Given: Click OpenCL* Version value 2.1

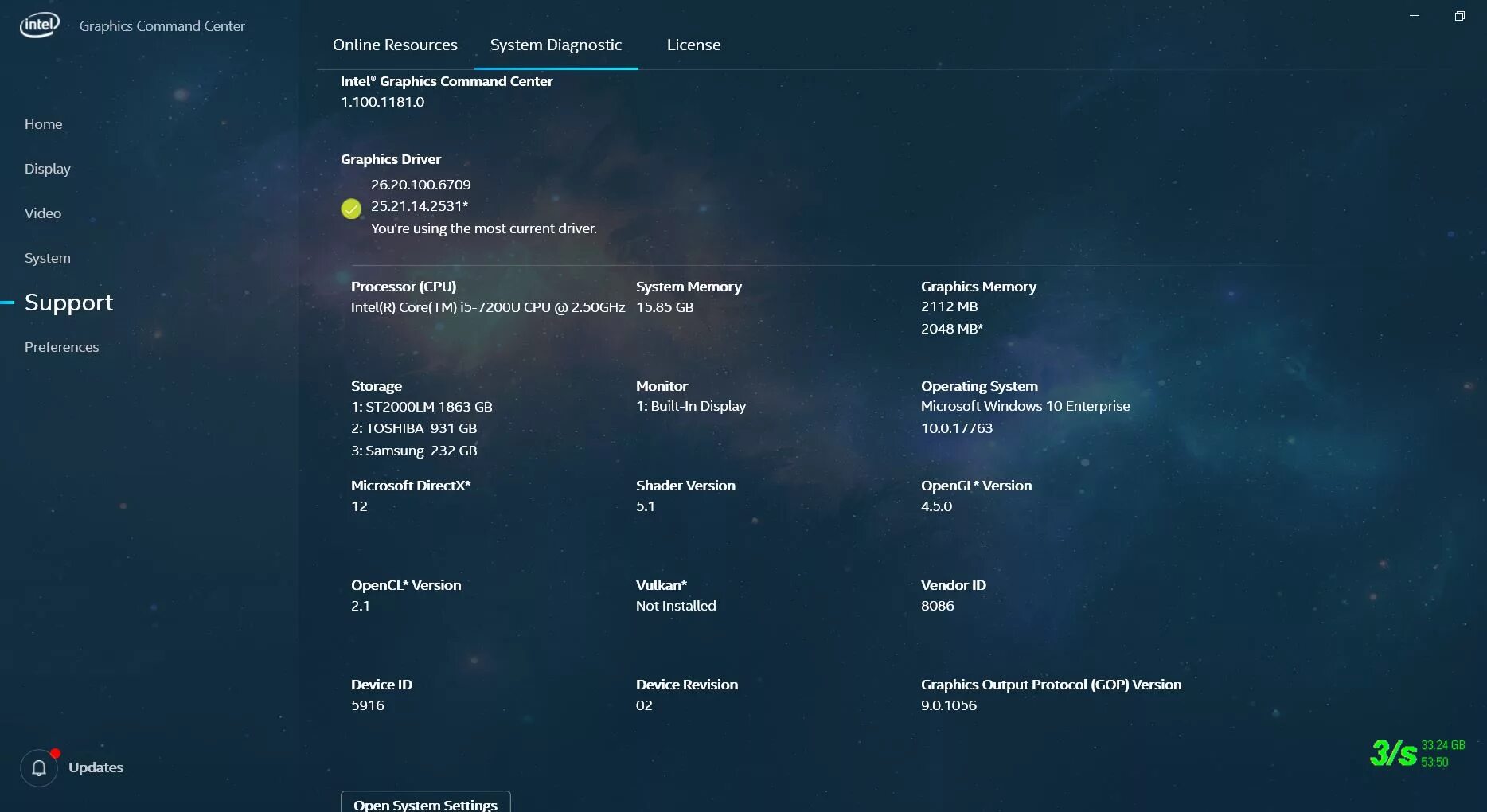Looking at the screenshot, I should tap(361, 606).
